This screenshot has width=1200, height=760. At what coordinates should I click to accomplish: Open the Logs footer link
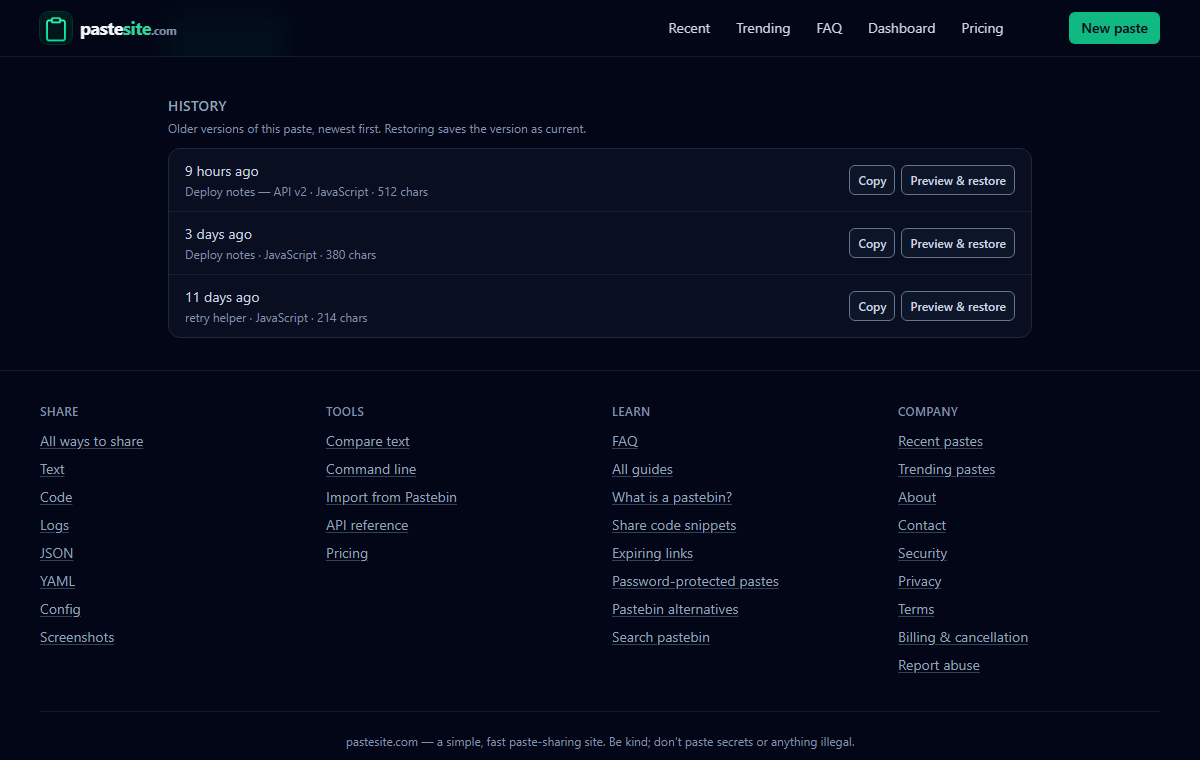click(x=54, y=526)
